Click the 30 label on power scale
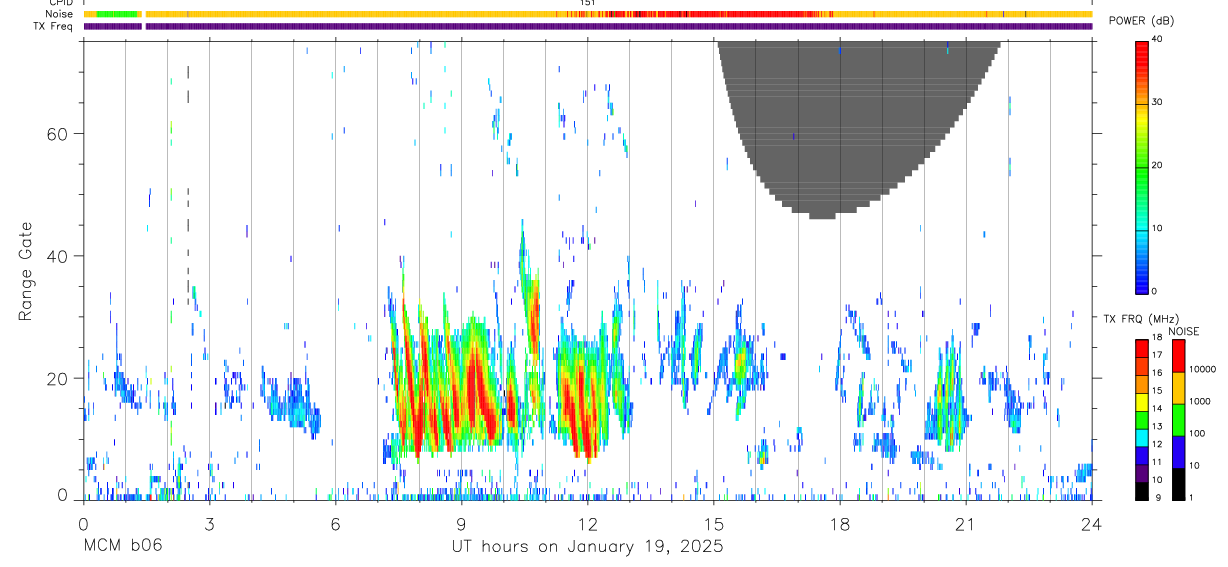 tap(1158, 102)
